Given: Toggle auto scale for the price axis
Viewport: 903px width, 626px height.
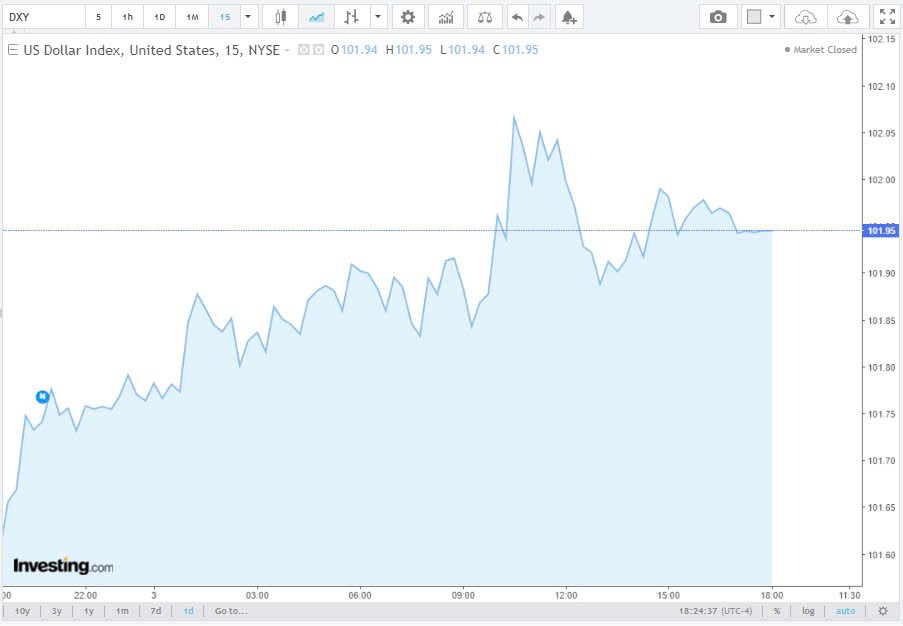Looking at the screenshot, I should tap(845, 610).
